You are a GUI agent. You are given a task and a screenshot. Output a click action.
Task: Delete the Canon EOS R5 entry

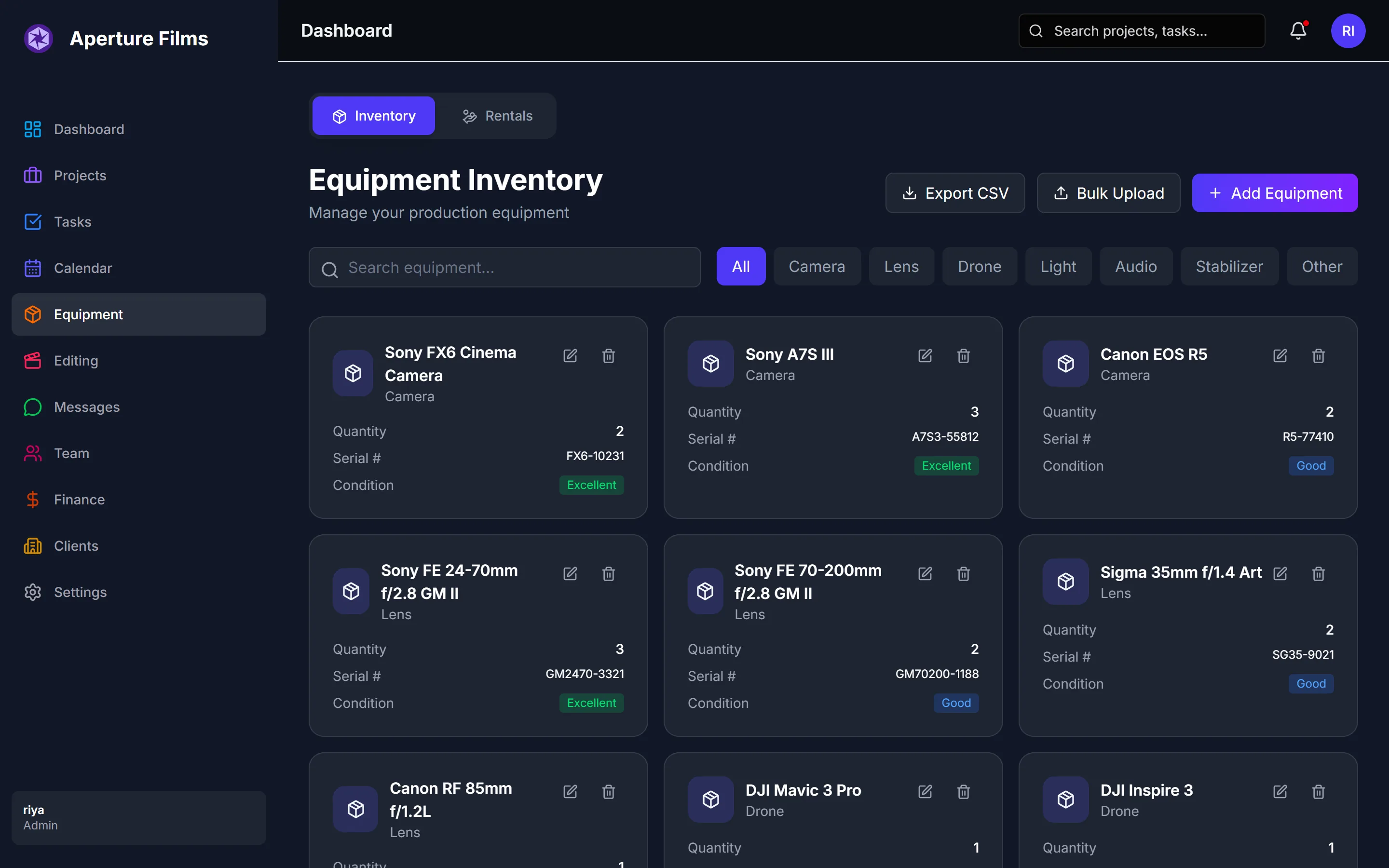1319,355
